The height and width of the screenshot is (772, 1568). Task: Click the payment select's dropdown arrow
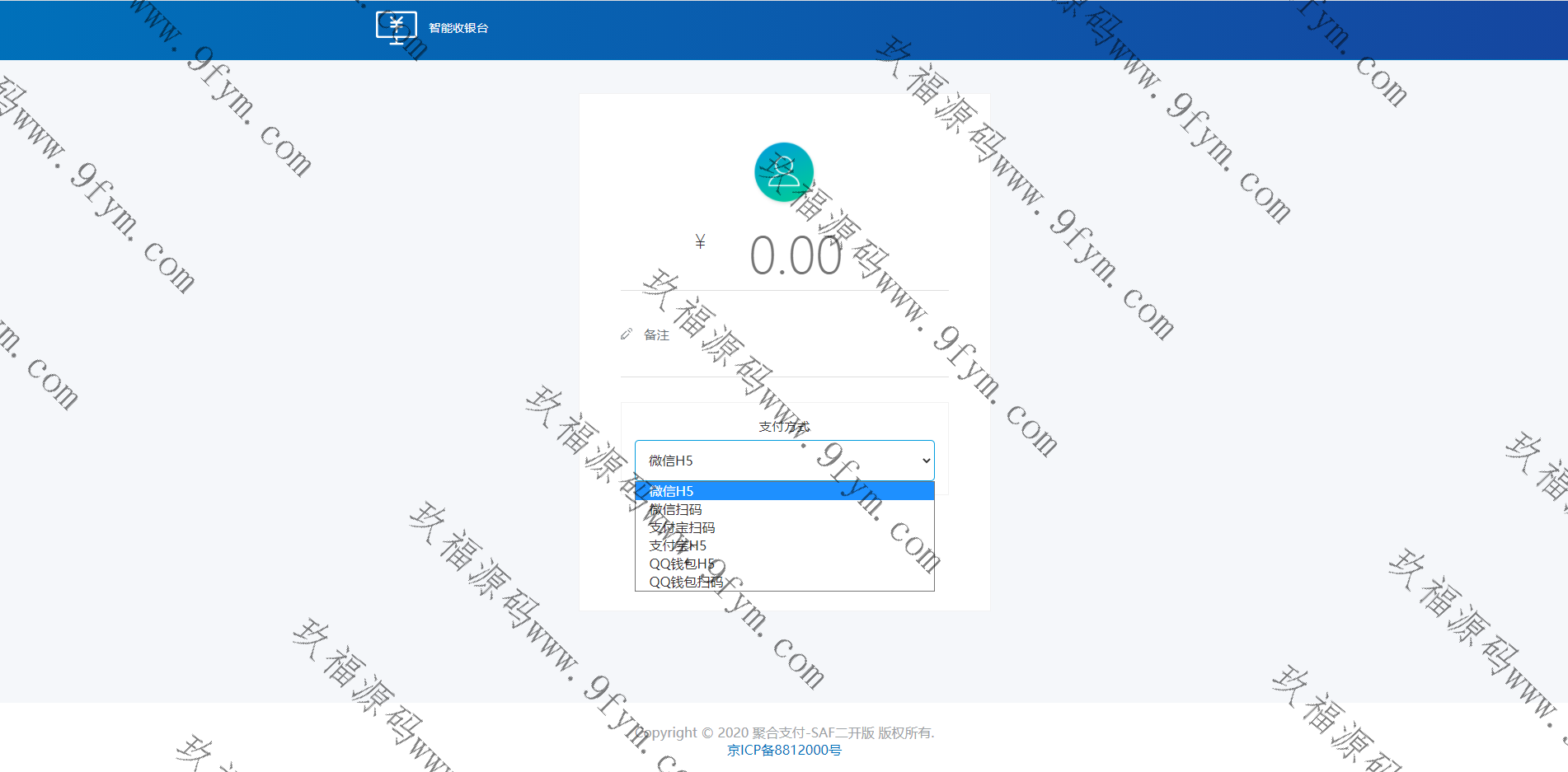pos(927,461)
